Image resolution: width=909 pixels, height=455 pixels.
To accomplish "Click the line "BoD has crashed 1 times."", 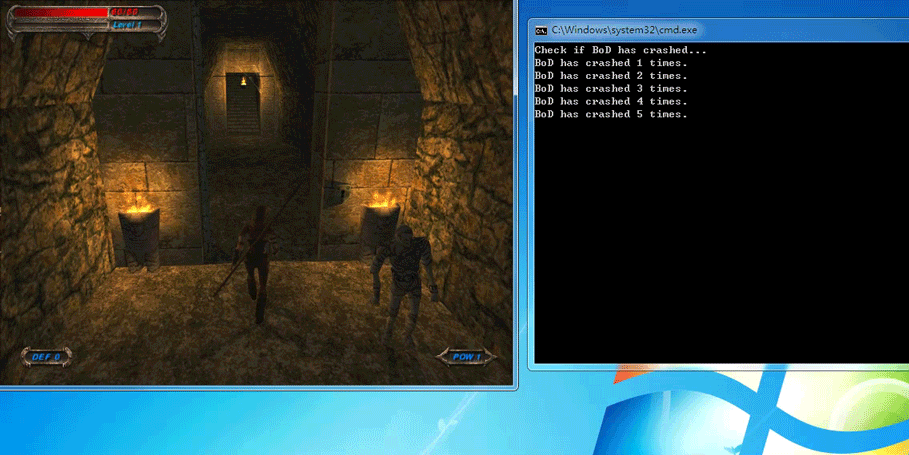I will click(611, 63).
